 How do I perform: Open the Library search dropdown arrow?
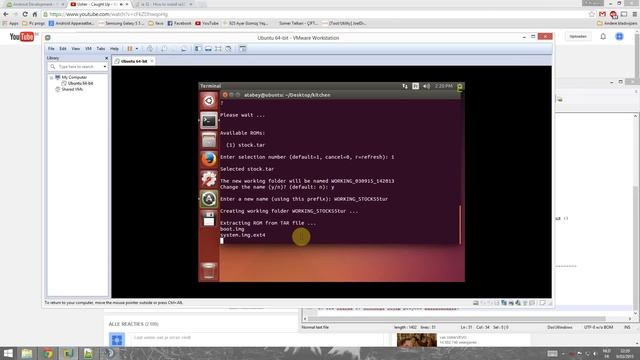pyautogui.click(x=105, y=67)
